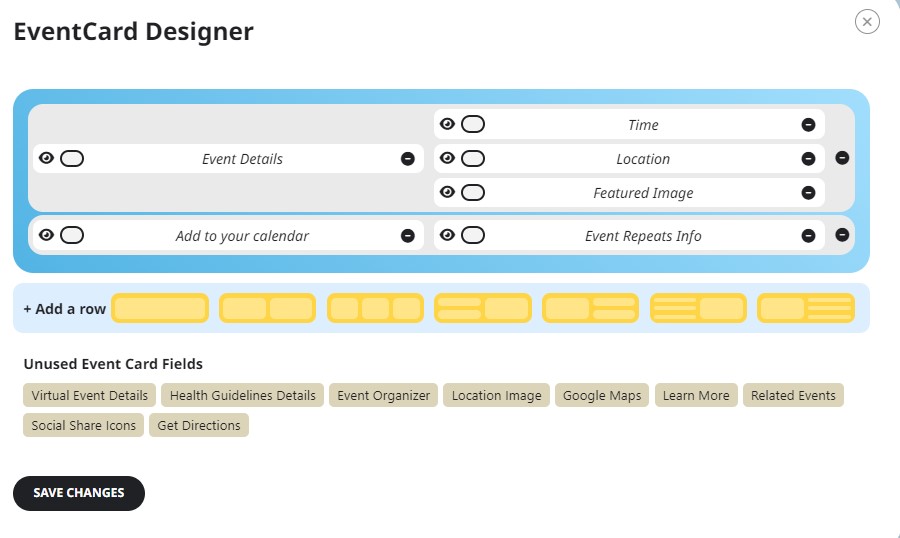Toggle the rounded switch beside Featured Image
This screenshot has width=900, height=538.
point(473,192)
